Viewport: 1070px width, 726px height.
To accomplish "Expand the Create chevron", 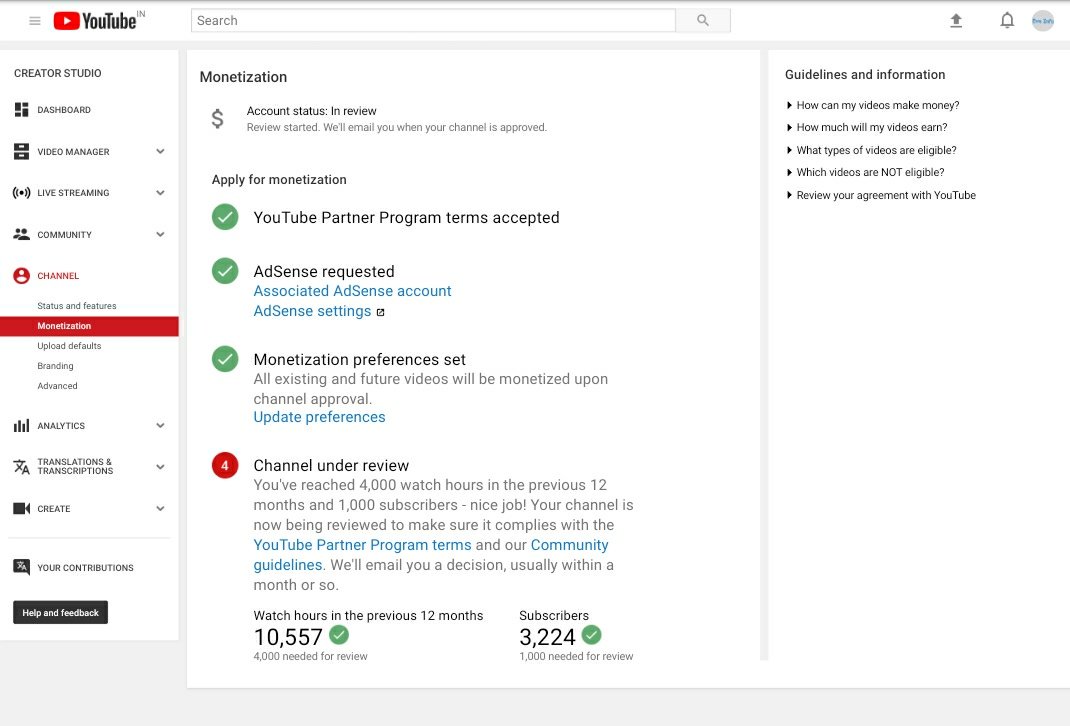I will pyautogui.click(x=160, y=508).
